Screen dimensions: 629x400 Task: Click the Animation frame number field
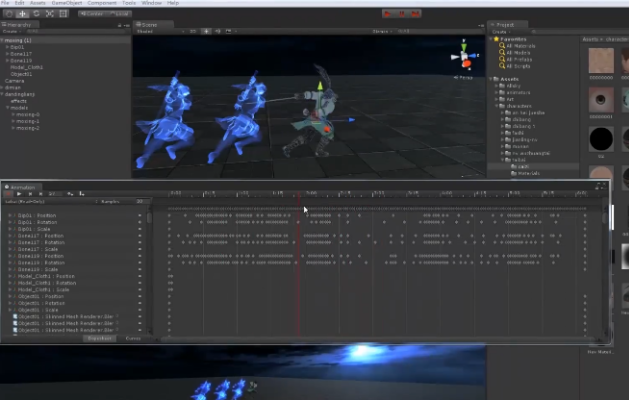click(x=54, y=194)
